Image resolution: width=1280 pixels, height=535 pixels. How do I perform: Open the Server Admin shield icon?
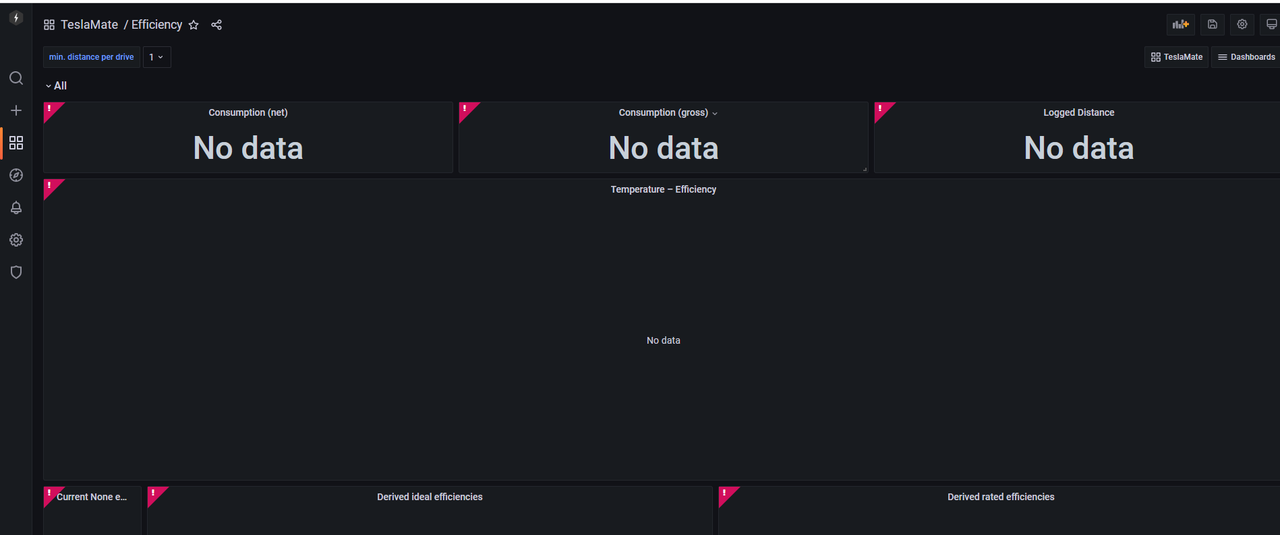(x=16, y=272)
